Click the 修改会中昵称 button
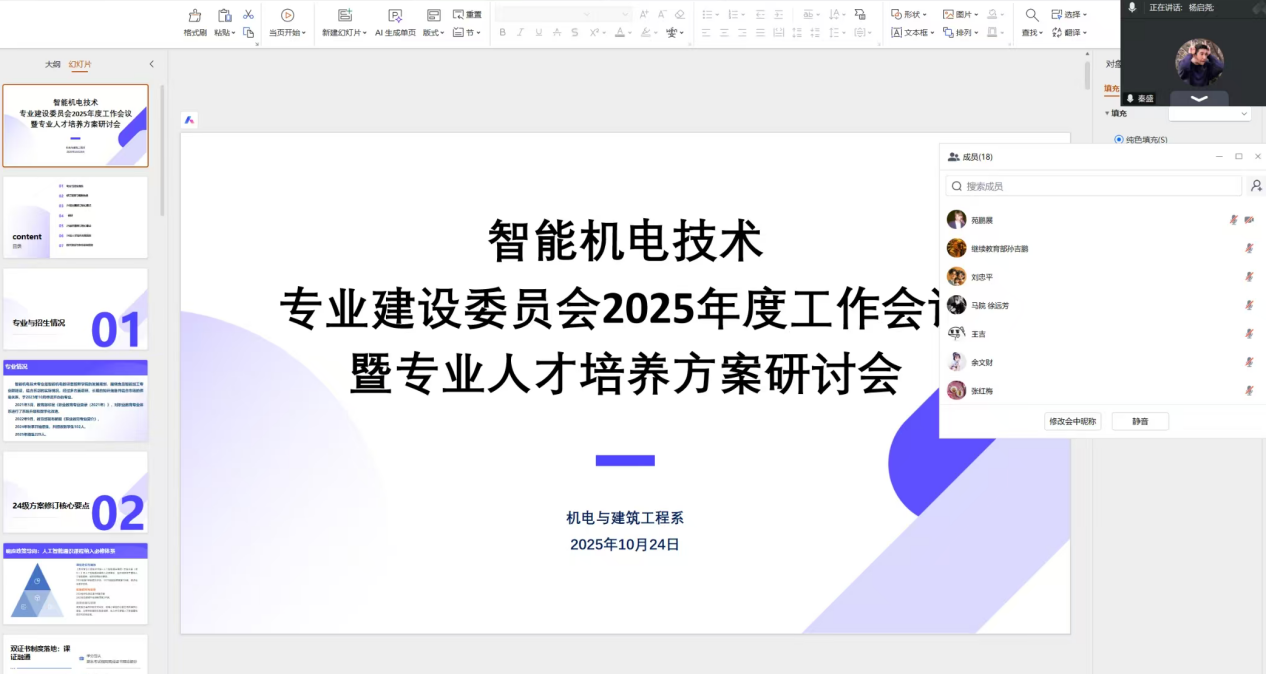Image resolution: width=1266 pixels, height=674 pixels. click(1072, 421)
